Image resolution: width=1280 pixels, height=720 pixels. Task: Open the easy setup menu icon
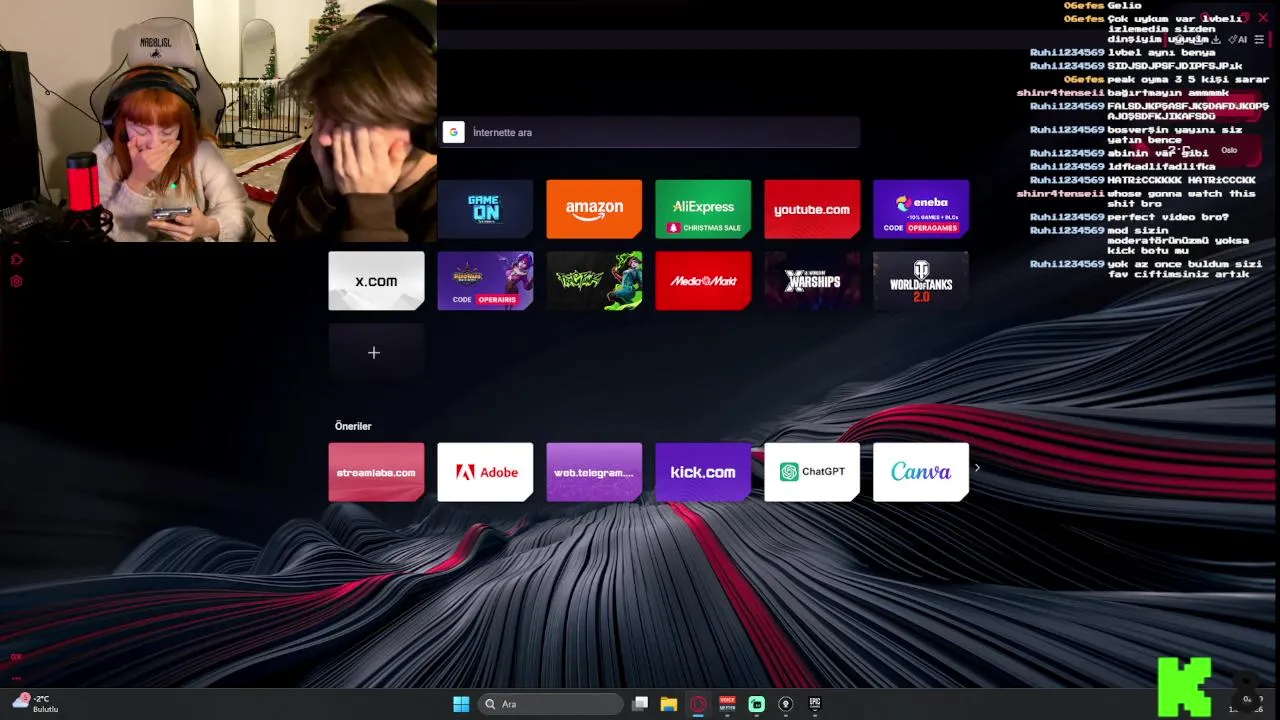pos(1259,40)
